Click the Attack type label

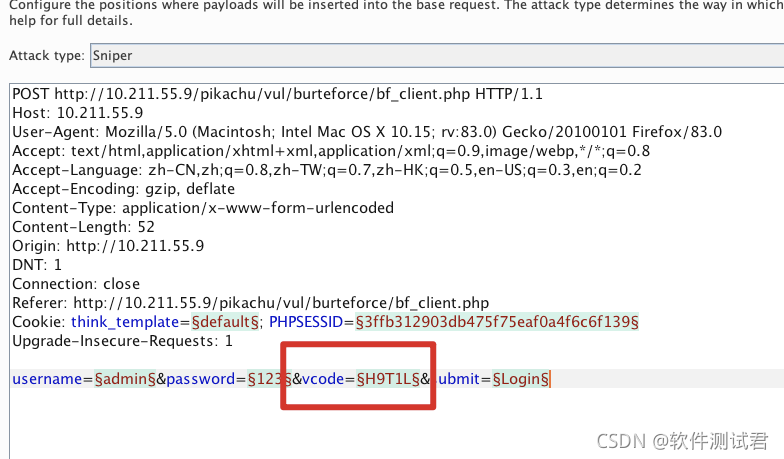pos(47,56)
